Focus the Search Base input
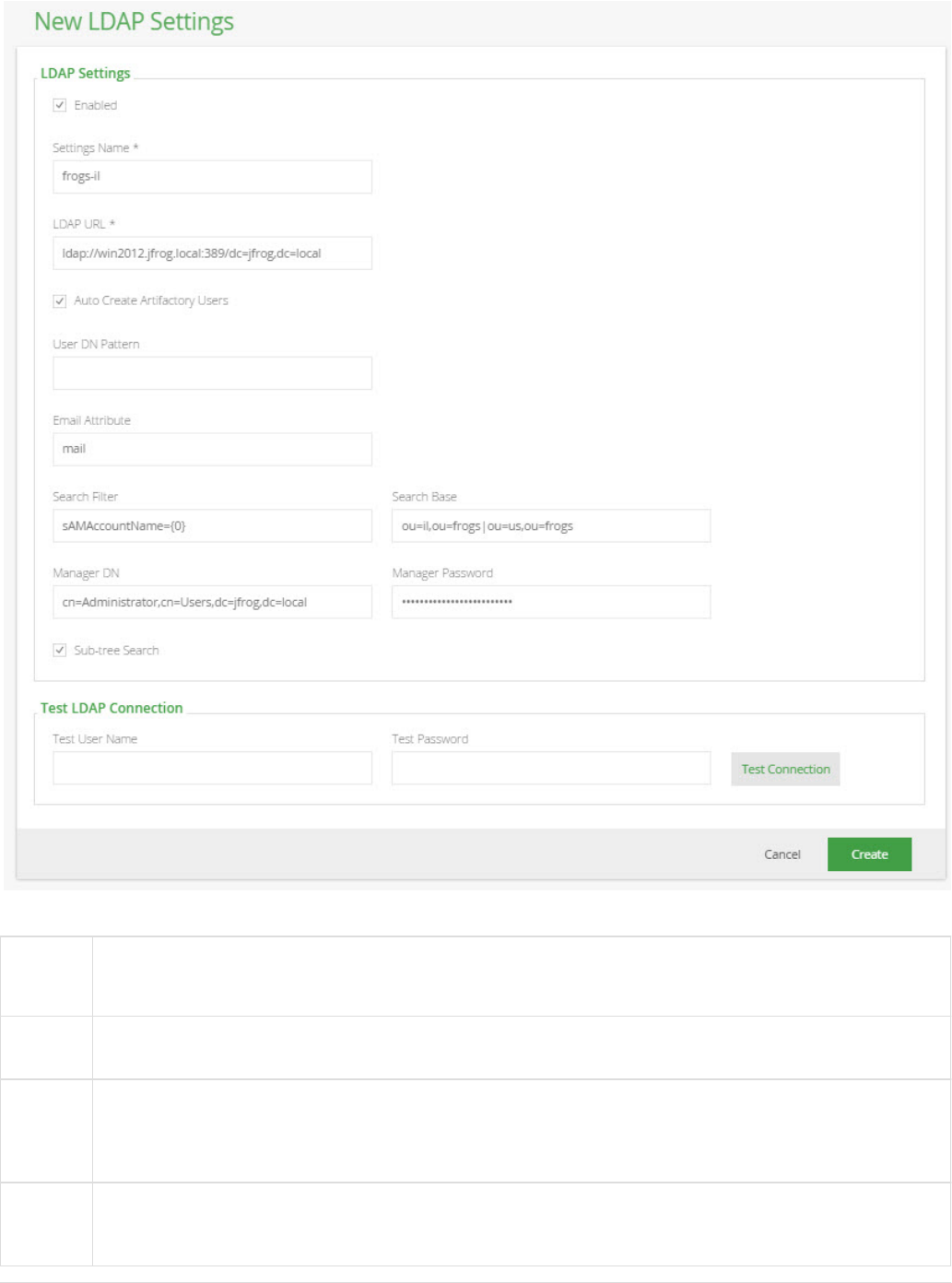Image resolution: width=952 pixels, height=1283 pixels. coord(551,526)
